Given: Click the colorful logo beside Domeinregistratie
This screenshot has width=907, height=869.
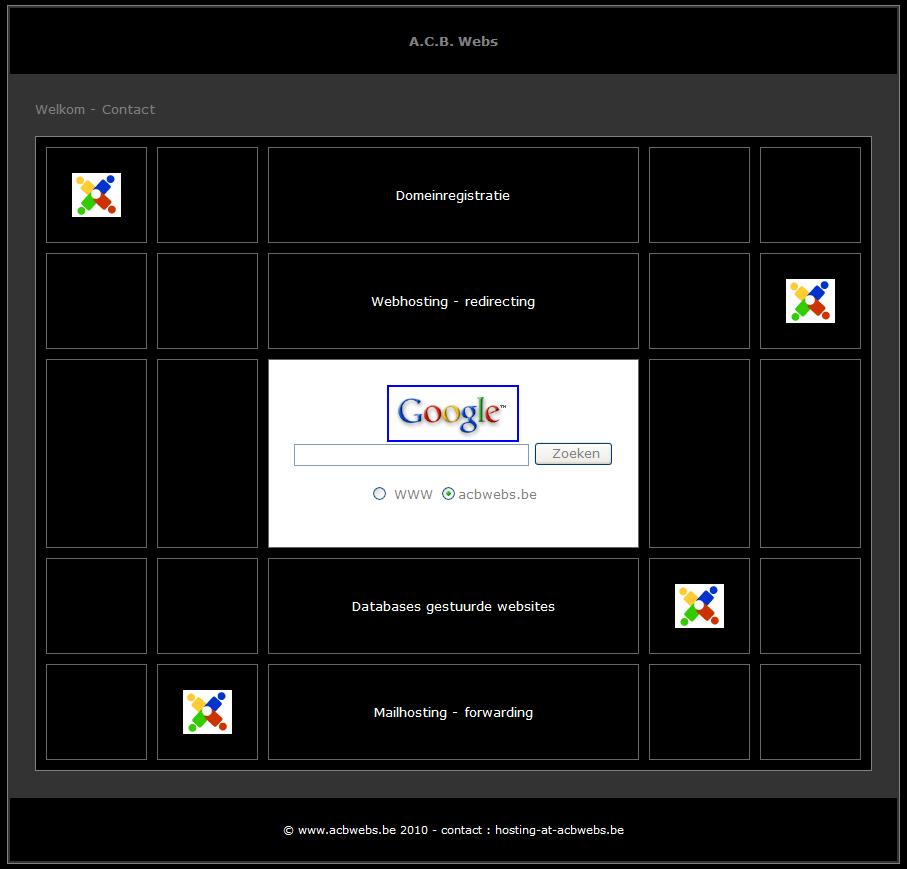Looking at the screenshot, I should point(96,195).
